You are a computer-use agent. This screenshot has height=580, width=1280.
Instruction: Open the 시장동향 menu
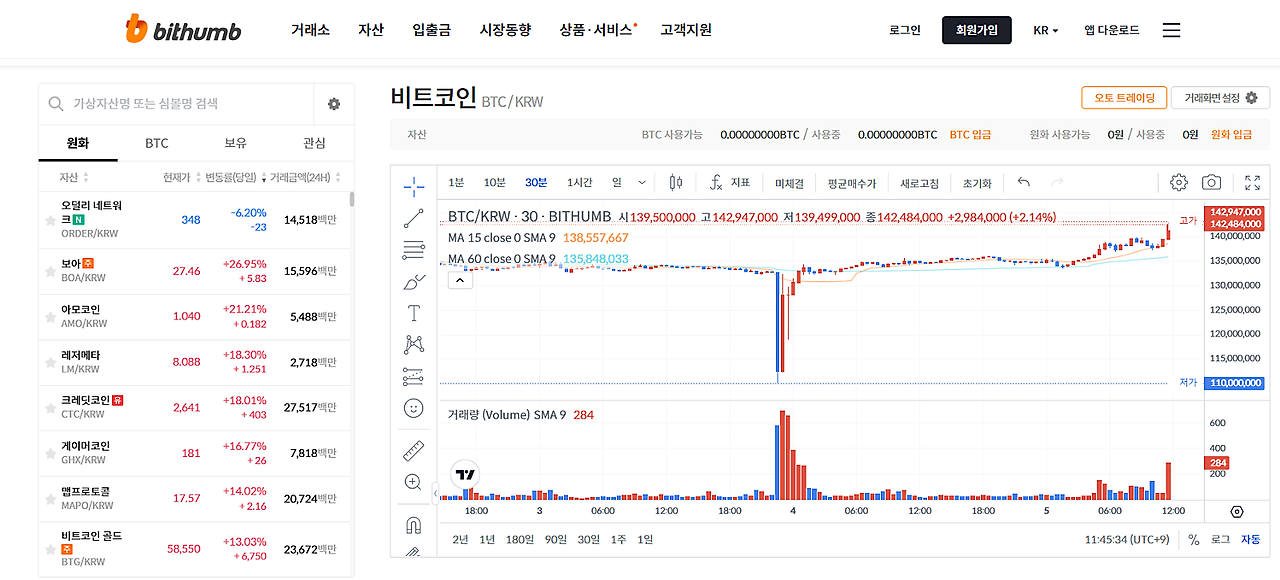[505, 30]
